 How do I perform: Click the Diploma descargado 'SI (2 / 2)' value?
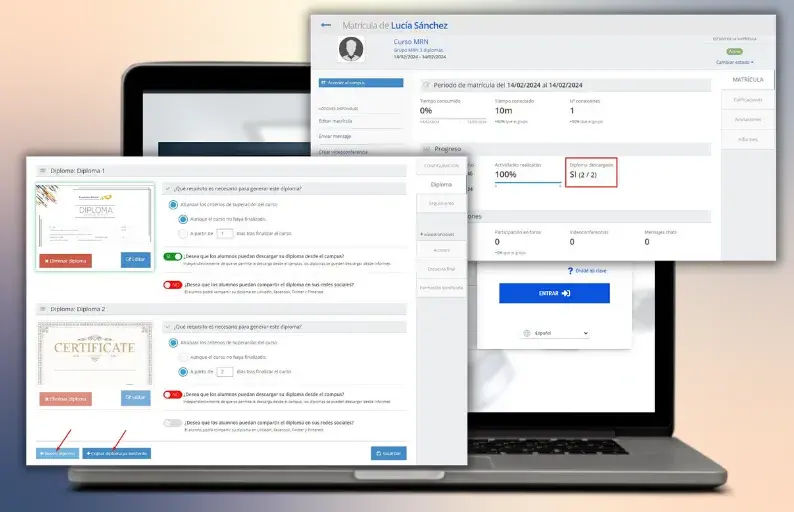pos(583,175)
